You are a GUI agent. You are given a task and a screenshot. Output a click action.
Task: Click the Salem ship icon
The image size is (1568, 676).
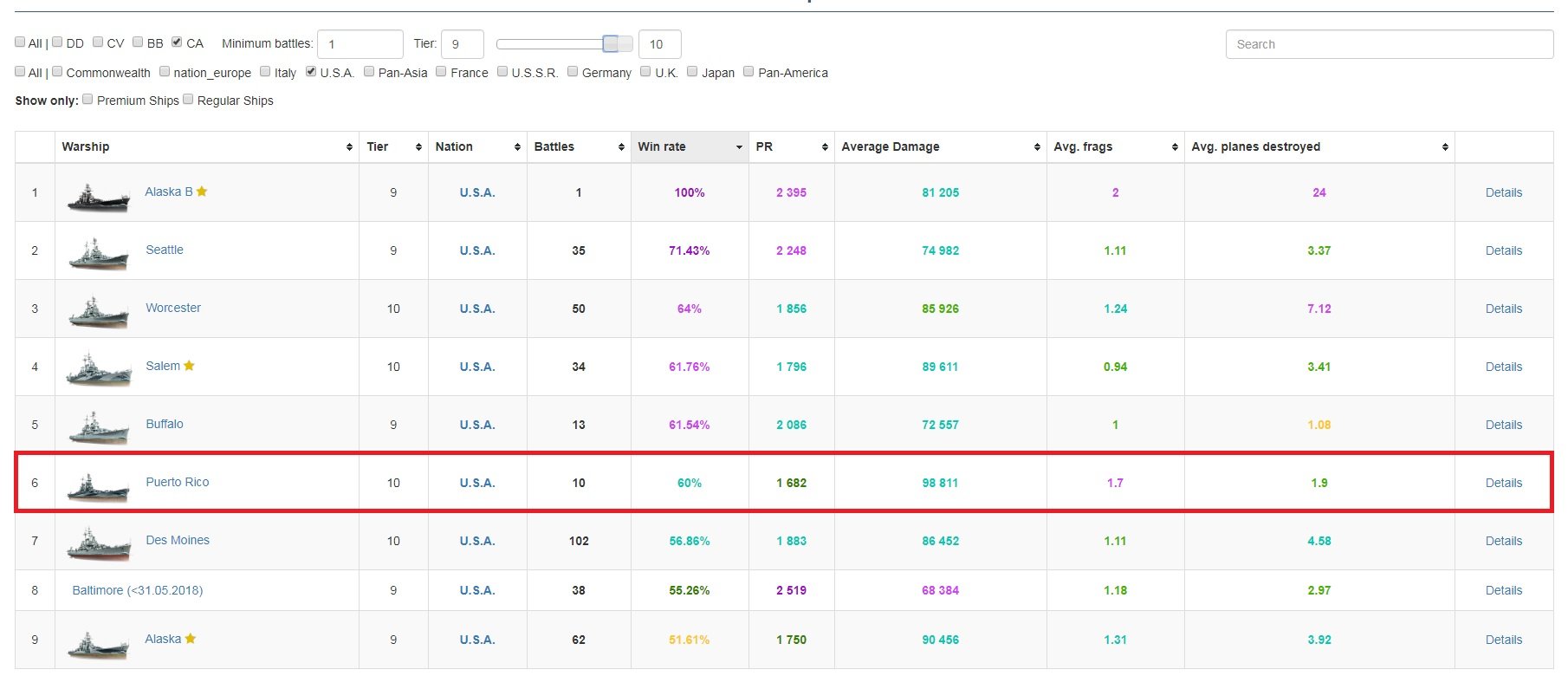(98, 371)
